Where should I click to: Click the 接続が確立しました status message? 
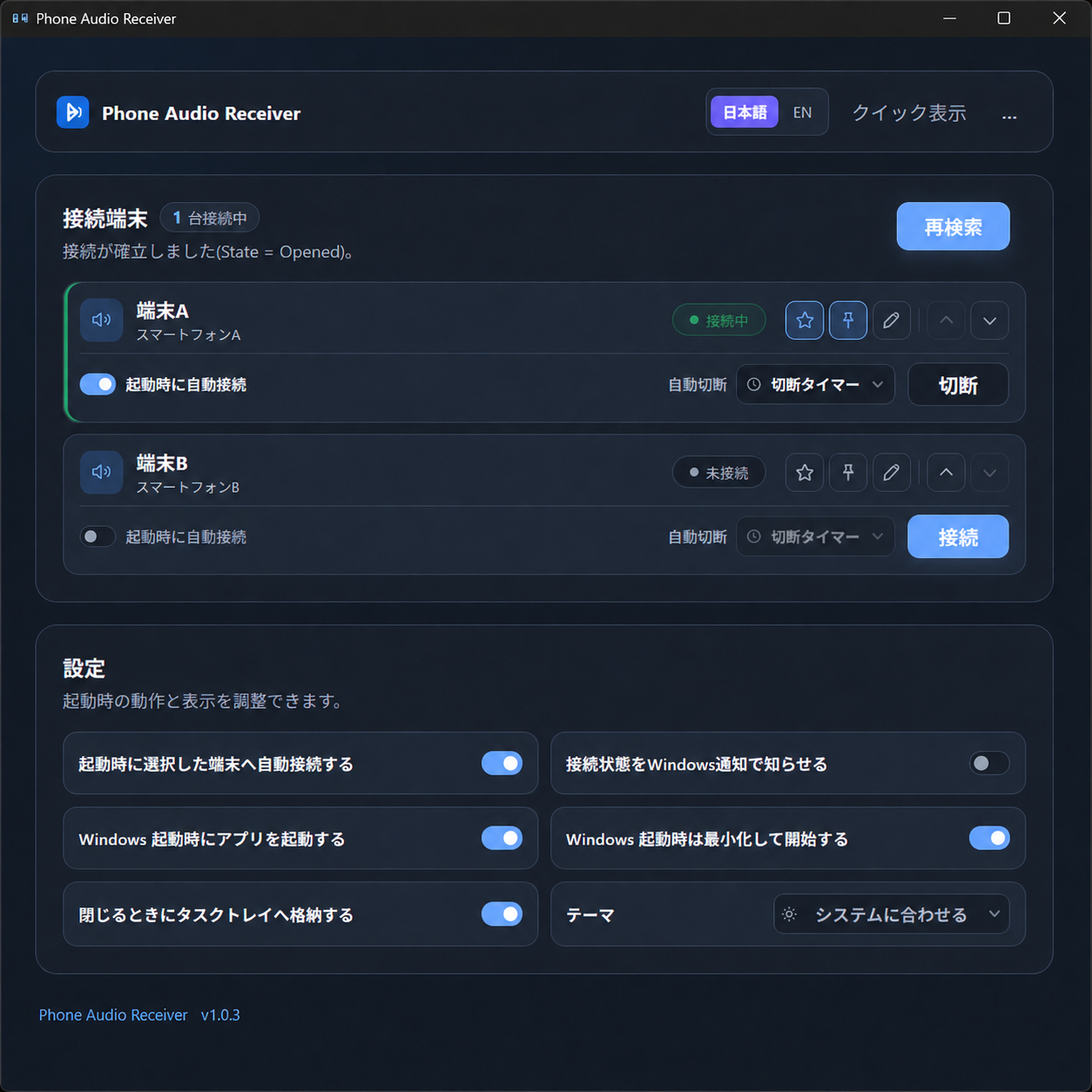[x=208, y=253]
